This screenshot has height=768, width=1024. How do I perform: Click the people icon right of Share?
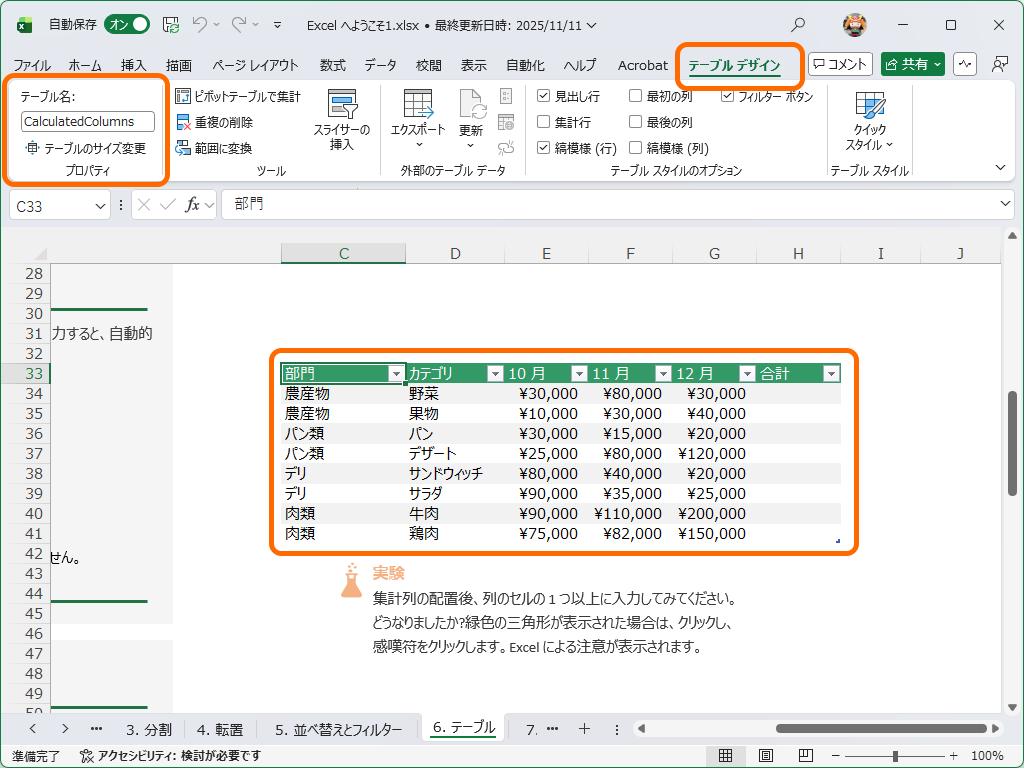pyautogui.click(x=999, y=64)
